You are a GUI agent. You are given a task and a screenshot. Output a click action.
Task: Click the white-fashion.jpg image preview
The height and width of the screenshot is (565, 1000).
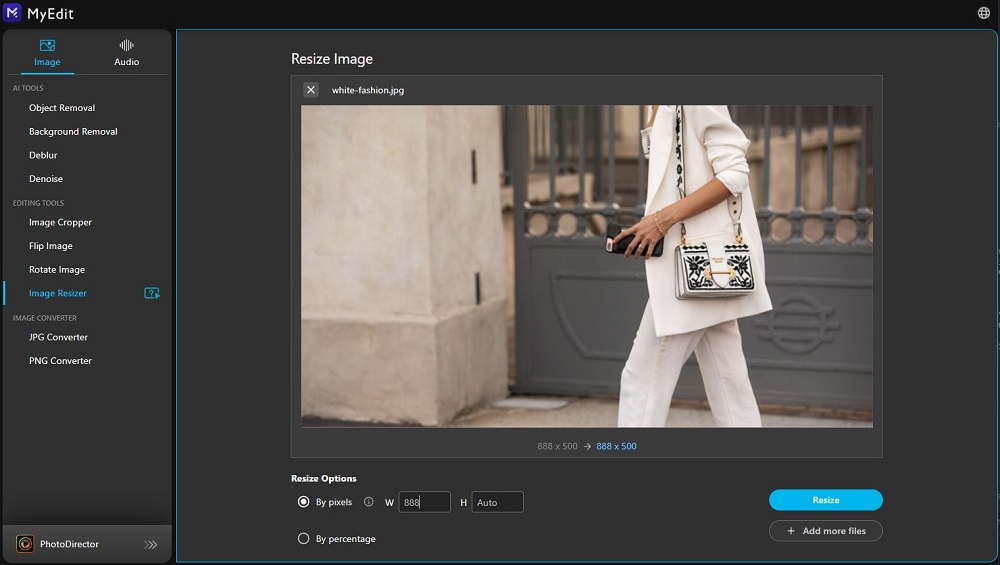coord(587,266)
